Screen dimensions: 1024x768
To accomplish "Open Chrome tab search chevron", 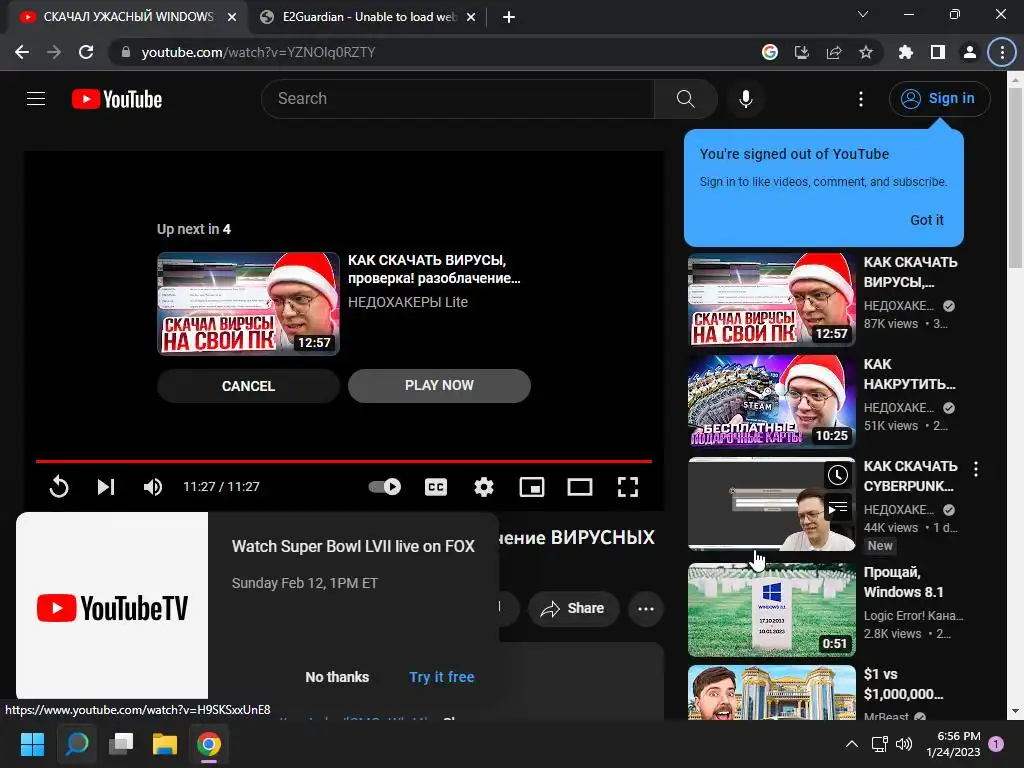I will coord(863,14).
